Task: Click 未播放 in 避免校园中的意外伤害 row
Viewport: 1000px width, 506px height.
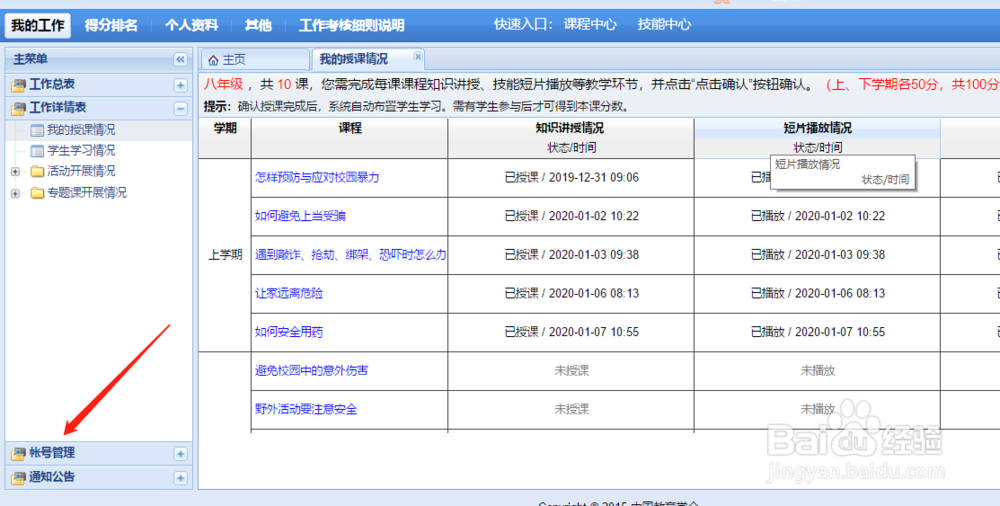Action: [x=818, y=371]
